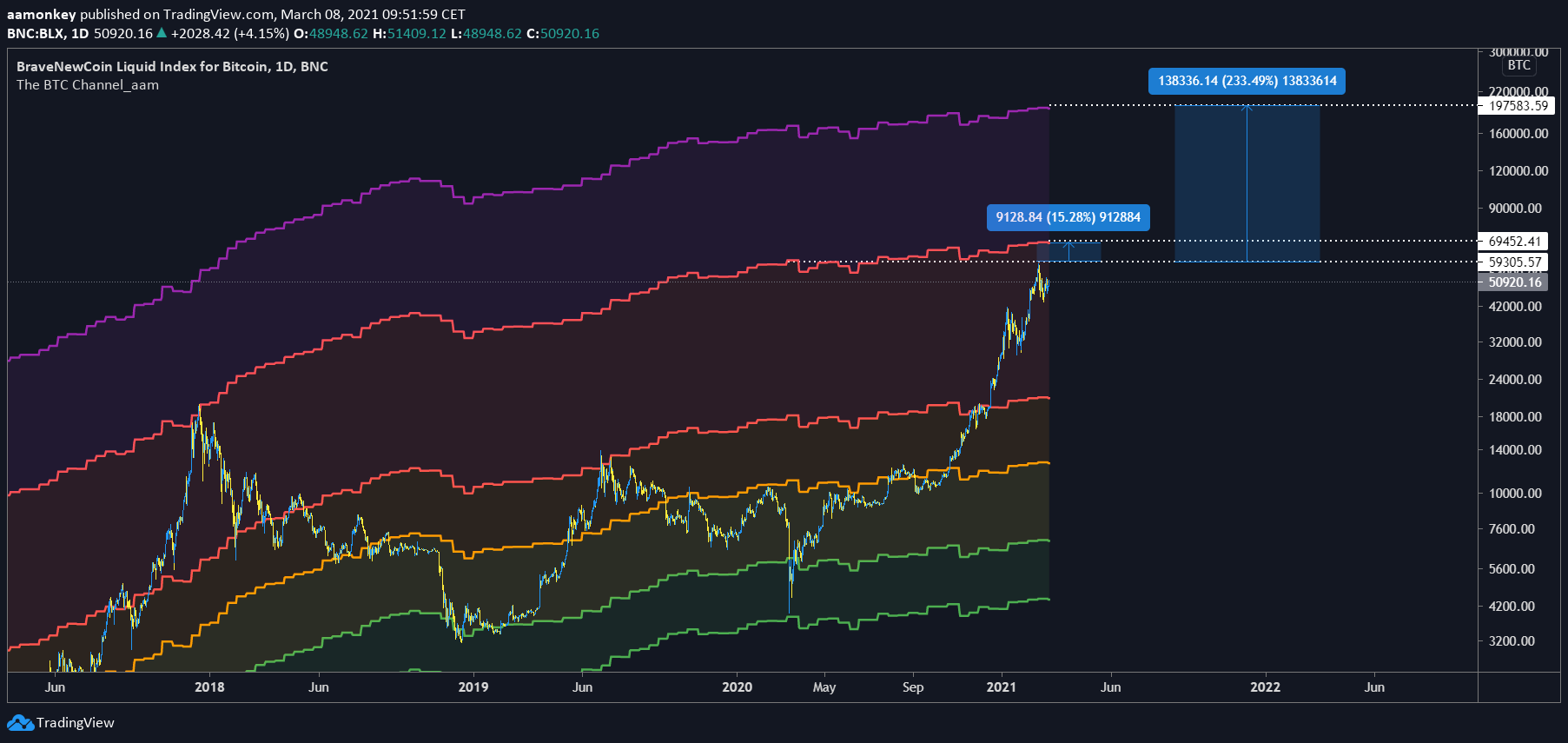
Task: Click the 197583.59 price level label
Action: (1518, 106)
